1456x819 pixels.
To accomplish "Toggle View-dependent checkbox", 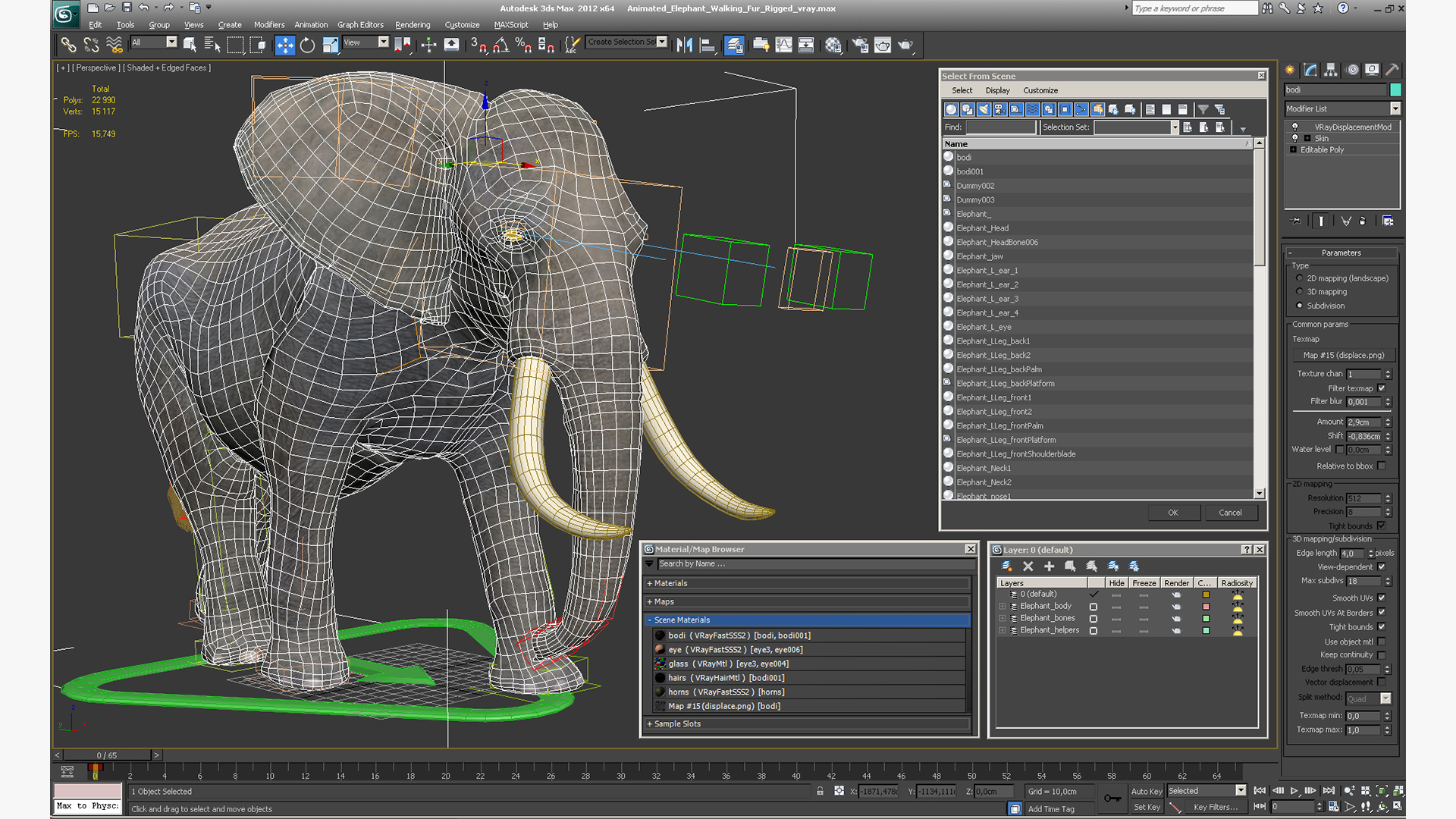I will (1381, 567).
